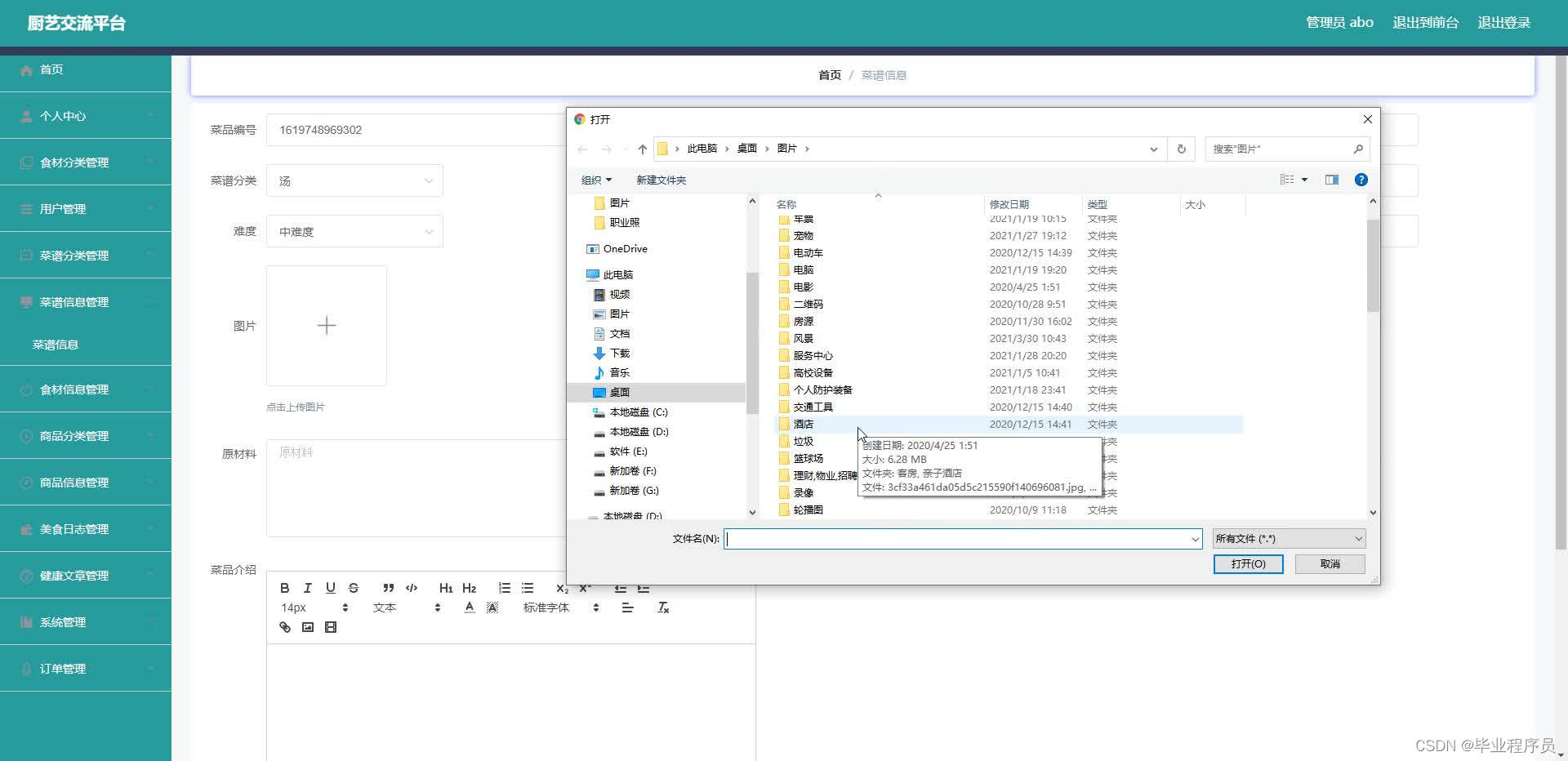
Task: Open the view options dropdown arrow
Action: (x=1304, y=180)
